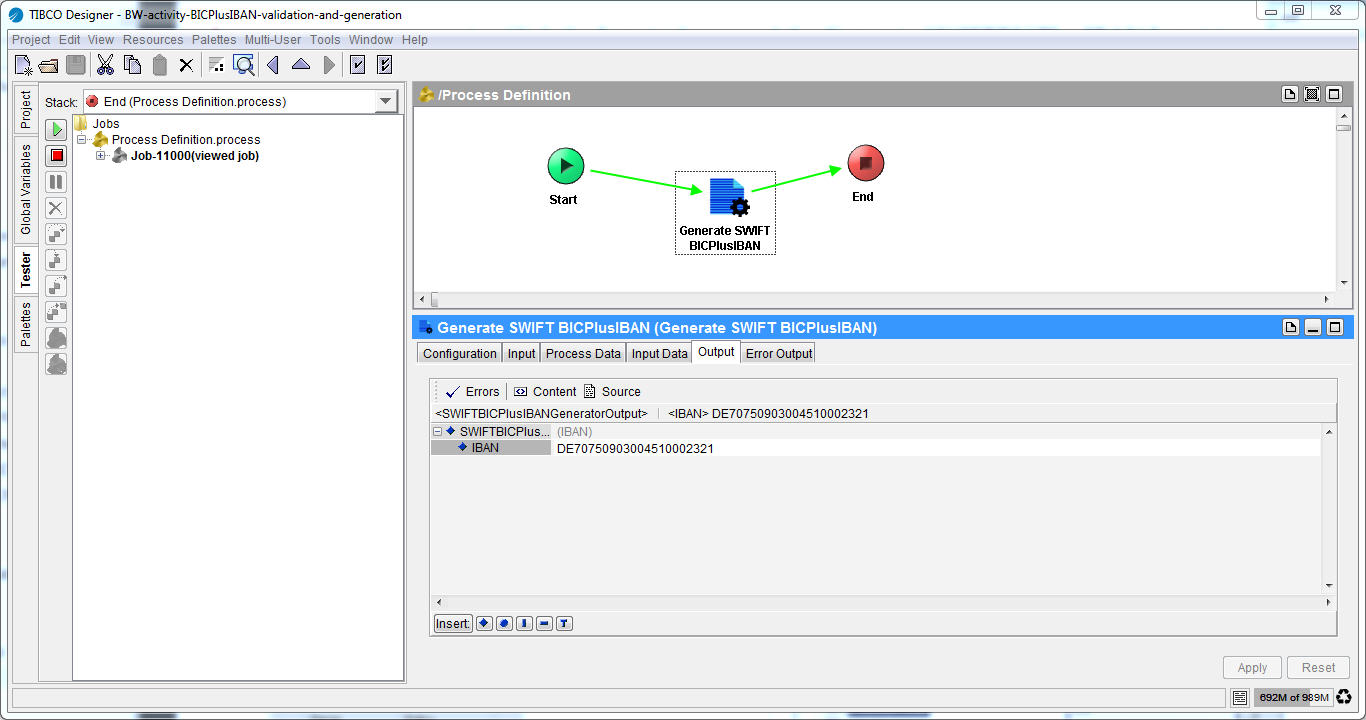The height and width of the screenshot is (720, 1366).
Task: Expand the Job-11000 tree node
Action: (x=101, y=156)
